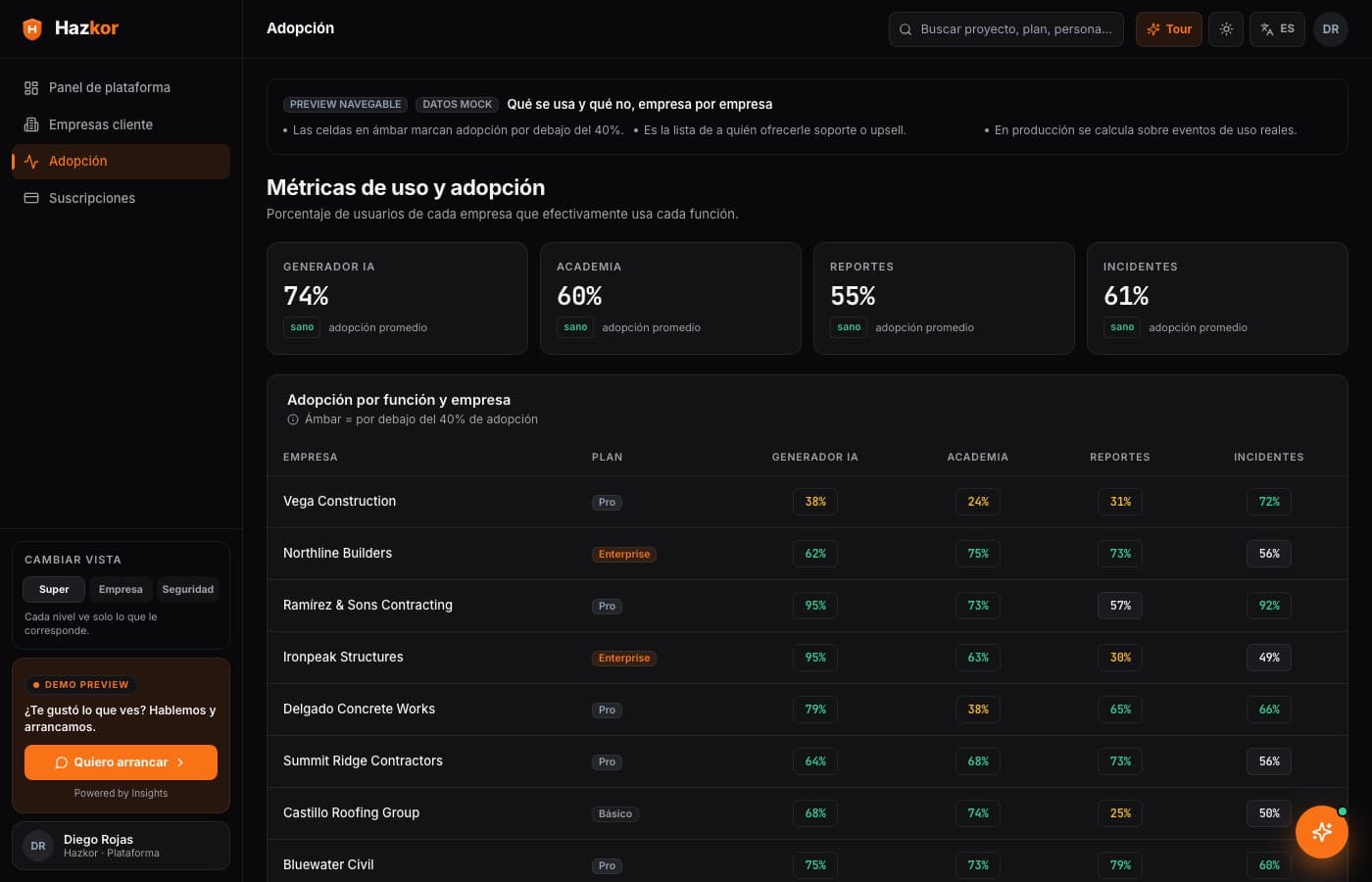Screen dimensions: 1372x882
Task: Click Ironpeak Structures' 30% Reportes cell
Action: click(1120, 658)
